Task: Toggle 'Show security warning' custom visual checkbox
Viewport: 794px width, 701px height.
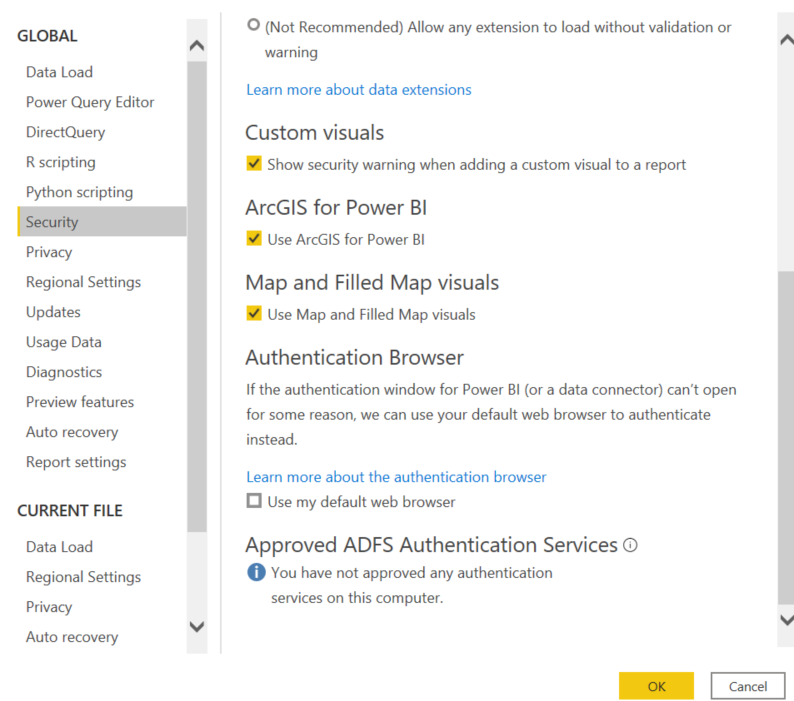Action: (x=254, y=164)
